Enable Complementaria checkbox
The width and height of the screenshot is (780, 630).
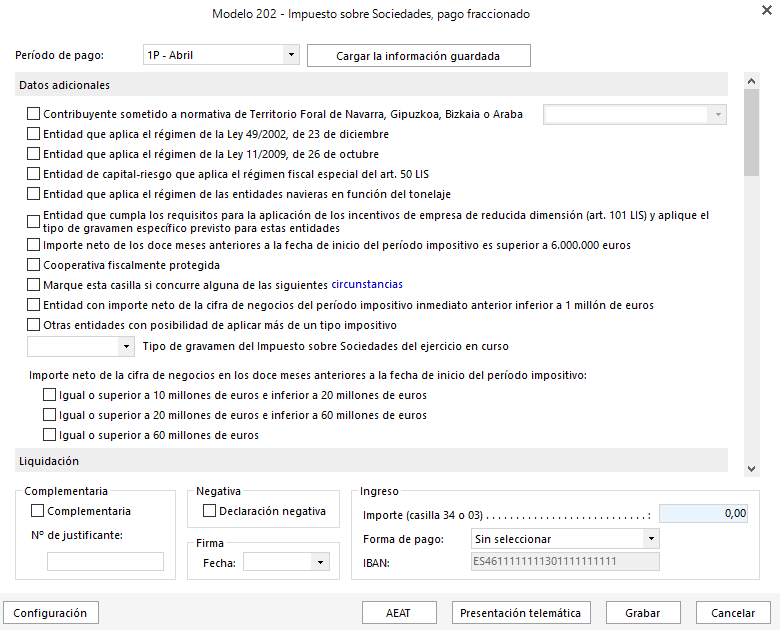coord(37,511)
